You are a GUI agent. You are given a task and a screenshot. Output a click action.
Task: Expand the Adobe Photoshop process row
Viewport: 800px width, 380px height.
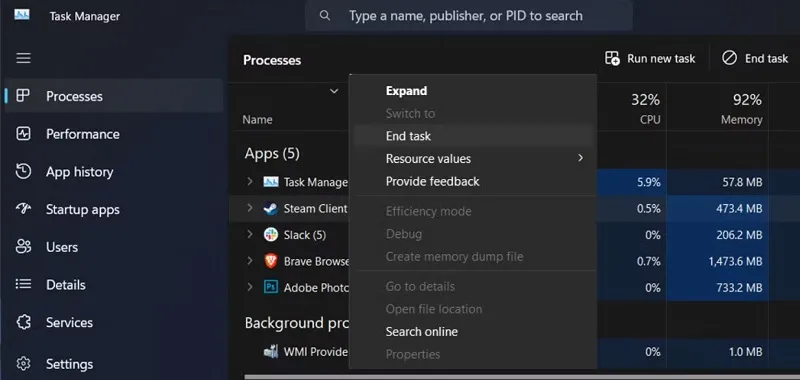[x=249, y=287]
